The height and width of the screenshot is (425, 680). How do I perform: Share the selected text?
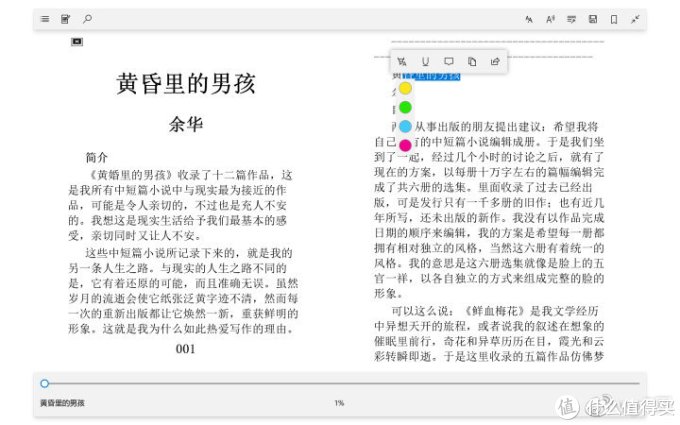pyautogui.click(x=495, y=62)
